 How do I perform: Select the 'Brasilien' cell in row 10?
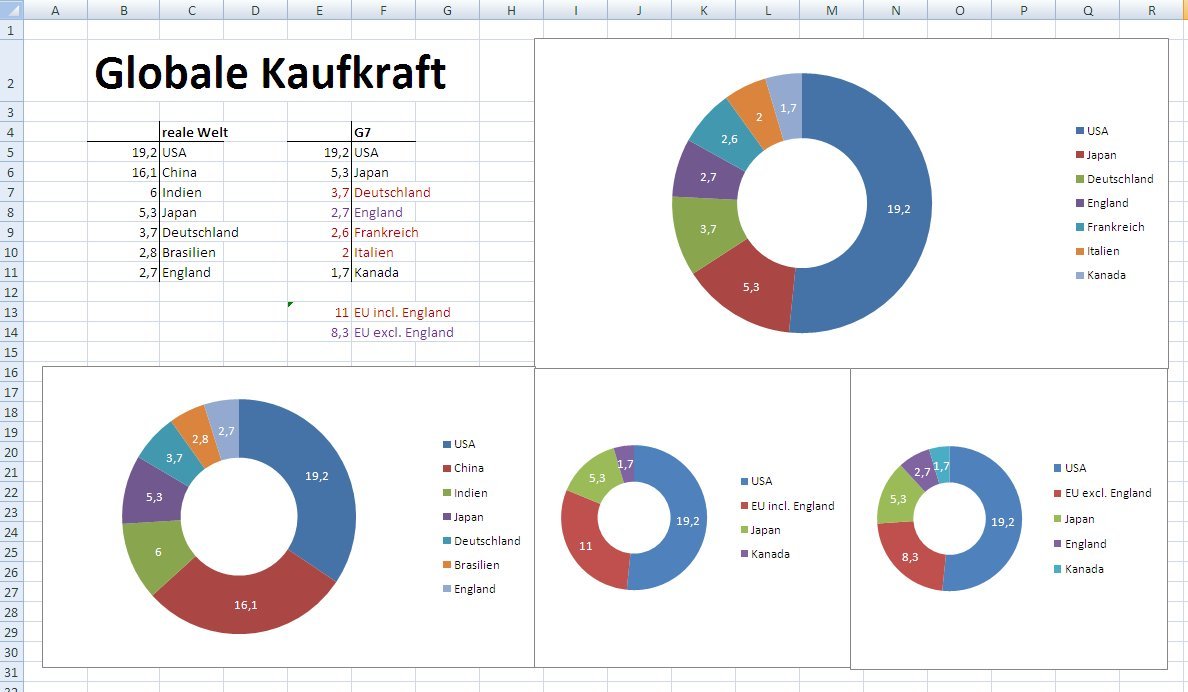(x=188, y=252)
